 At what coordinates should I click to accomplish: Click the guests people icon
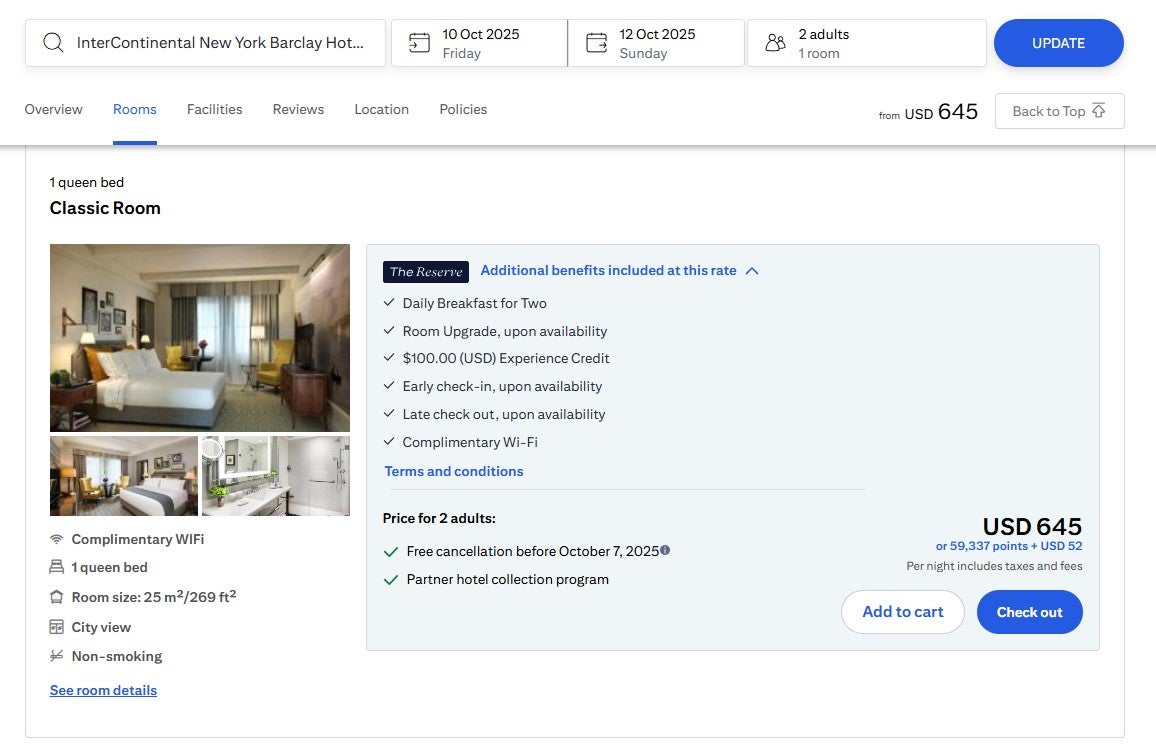(776, 43)
